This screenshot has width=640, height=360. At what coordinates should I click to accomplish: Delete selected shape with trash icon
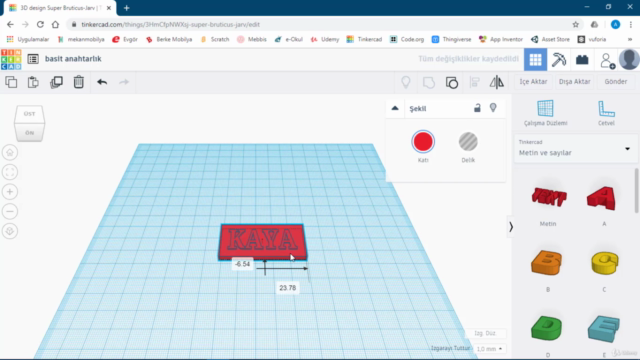pyautogui.click(x=78, y=82)
